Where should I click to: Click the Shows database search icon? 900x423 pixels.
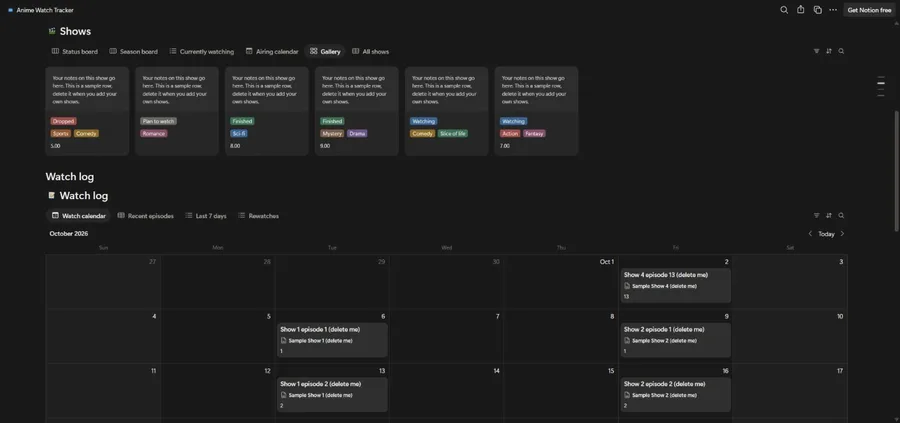[841, 51]
